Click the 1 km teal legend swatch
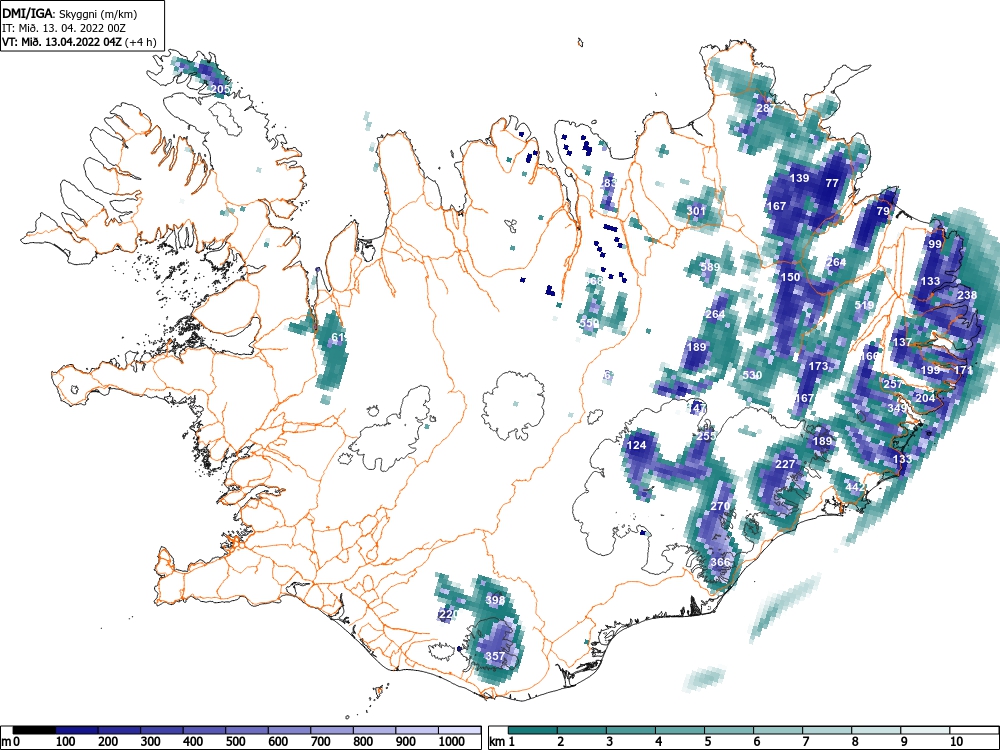 click(x=533, y=730)
